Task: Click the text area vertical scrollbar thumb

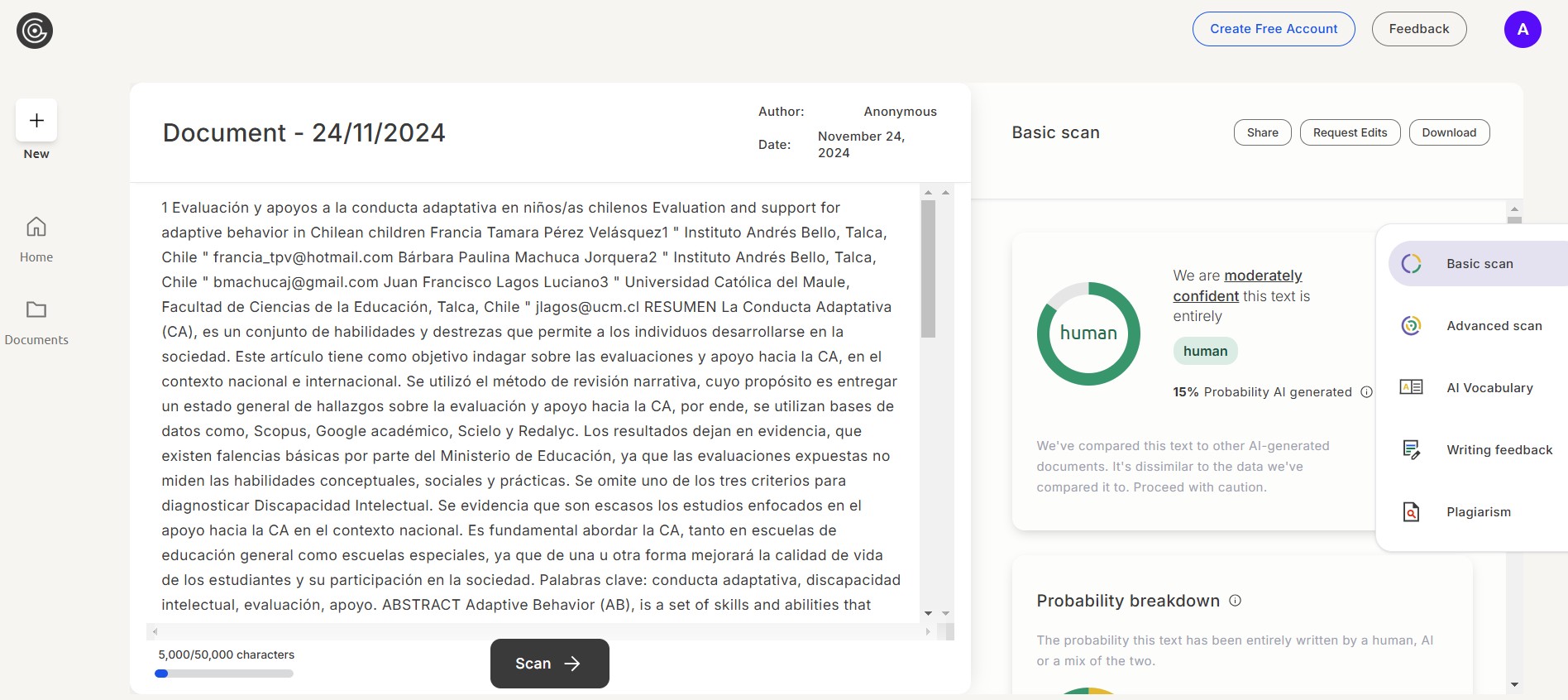Action: (x=928, y=269)
